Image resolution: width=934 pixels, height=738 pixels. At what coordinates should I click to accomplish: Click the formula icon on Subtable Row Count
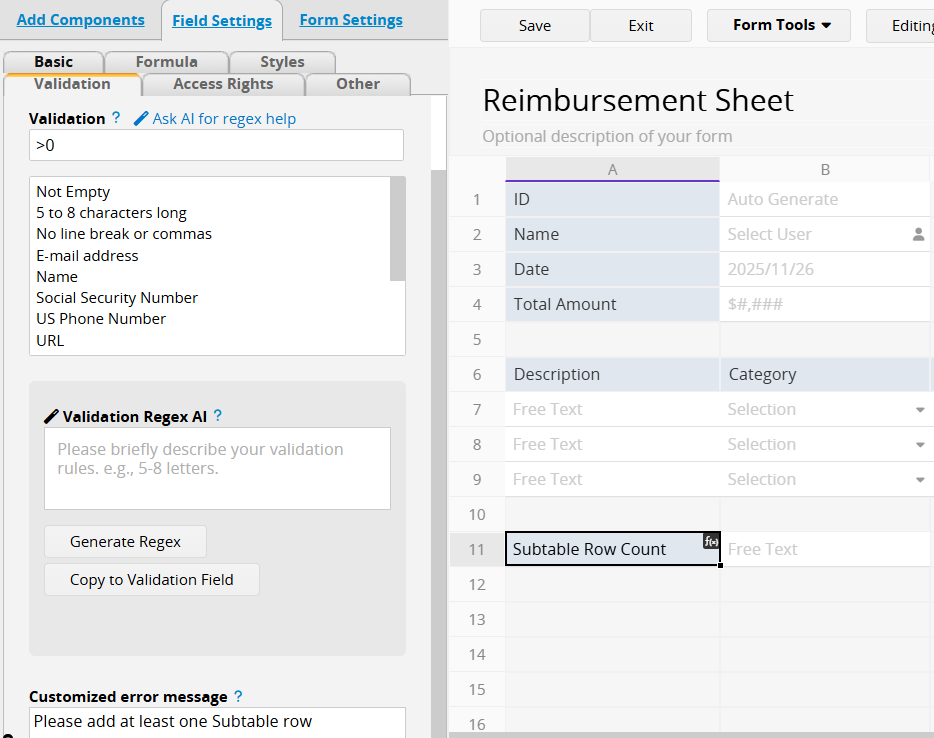click(711, 541)
